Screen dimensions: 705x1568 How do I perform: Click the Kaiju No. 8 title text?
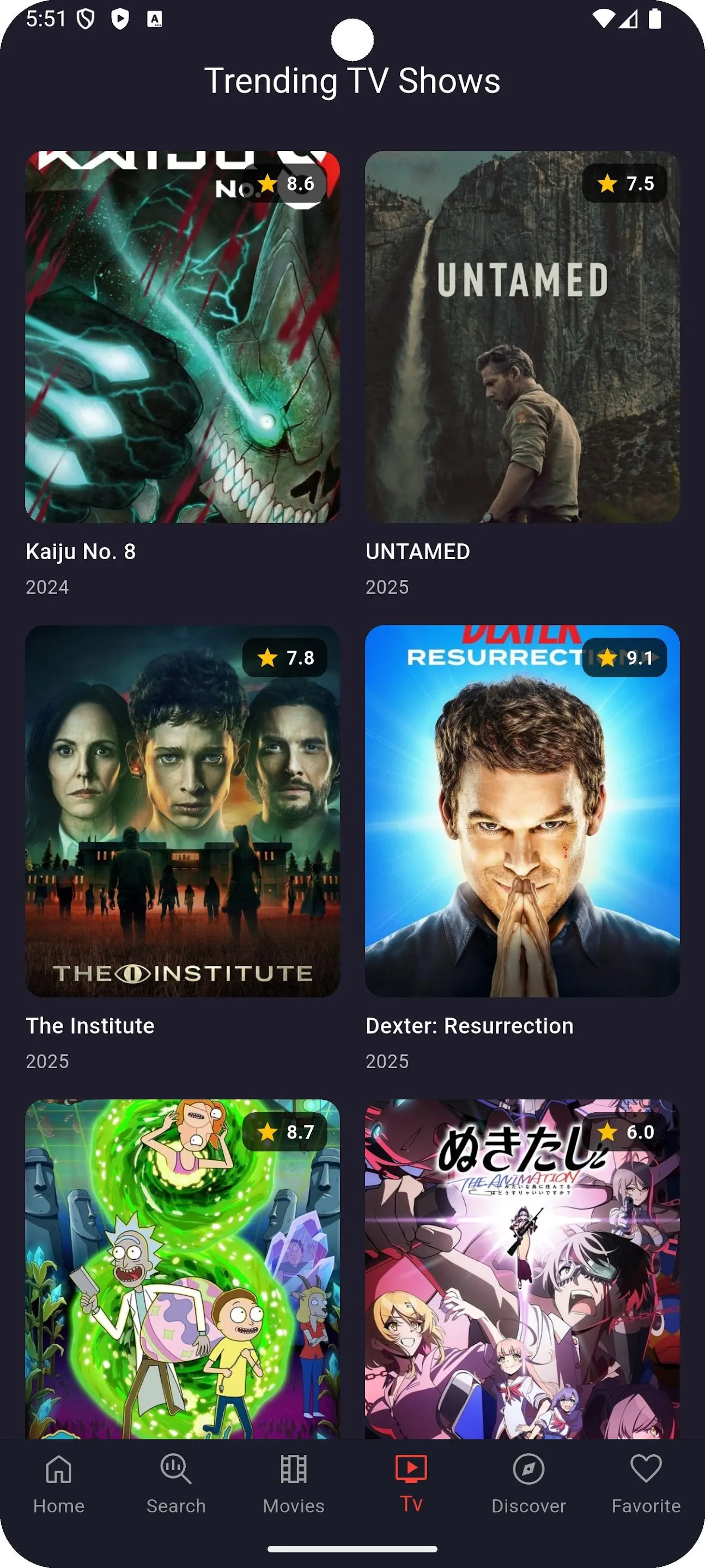click(x=81, y=552)
